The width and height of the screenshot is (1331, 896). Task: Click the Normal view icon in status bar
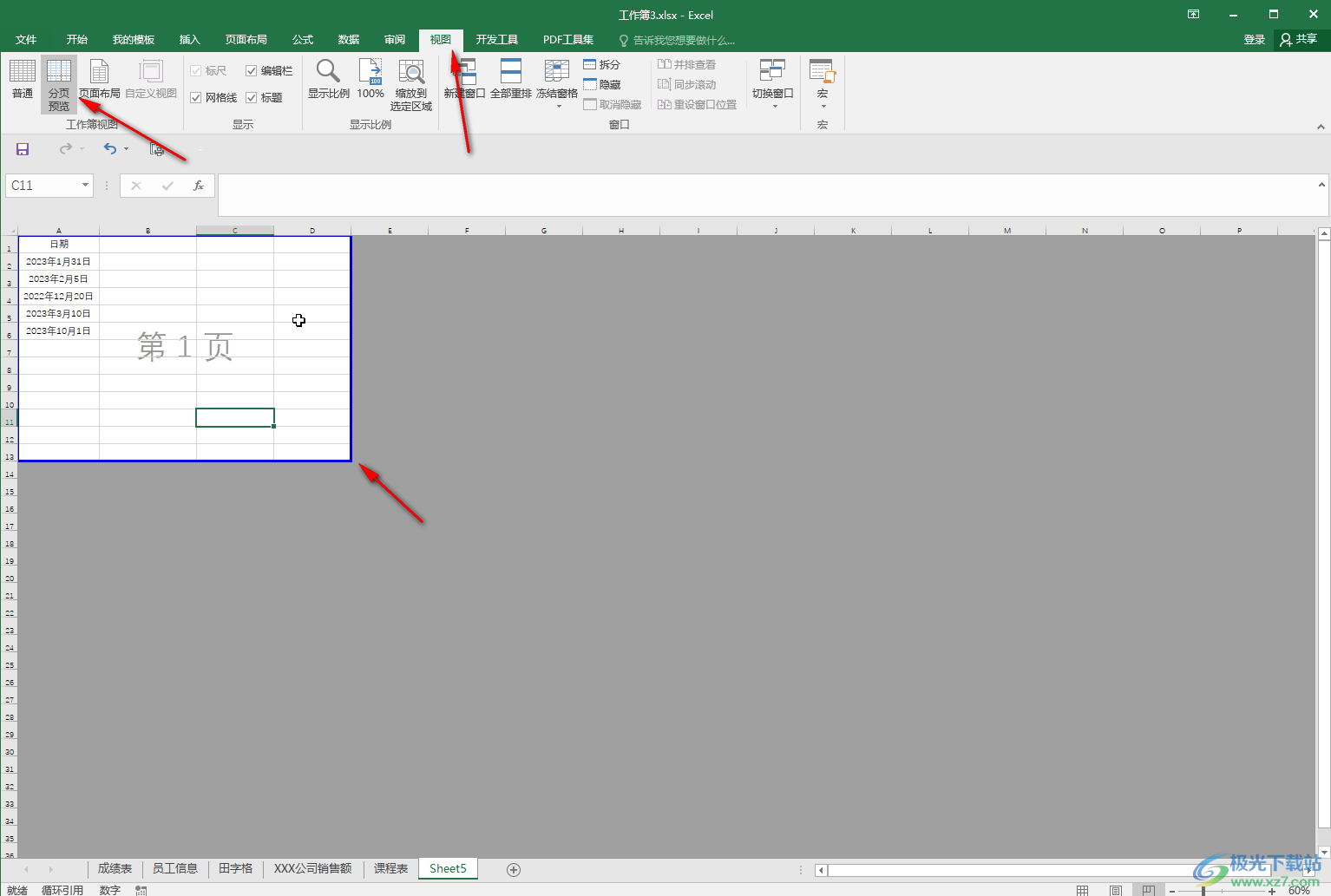(1082, 890)
